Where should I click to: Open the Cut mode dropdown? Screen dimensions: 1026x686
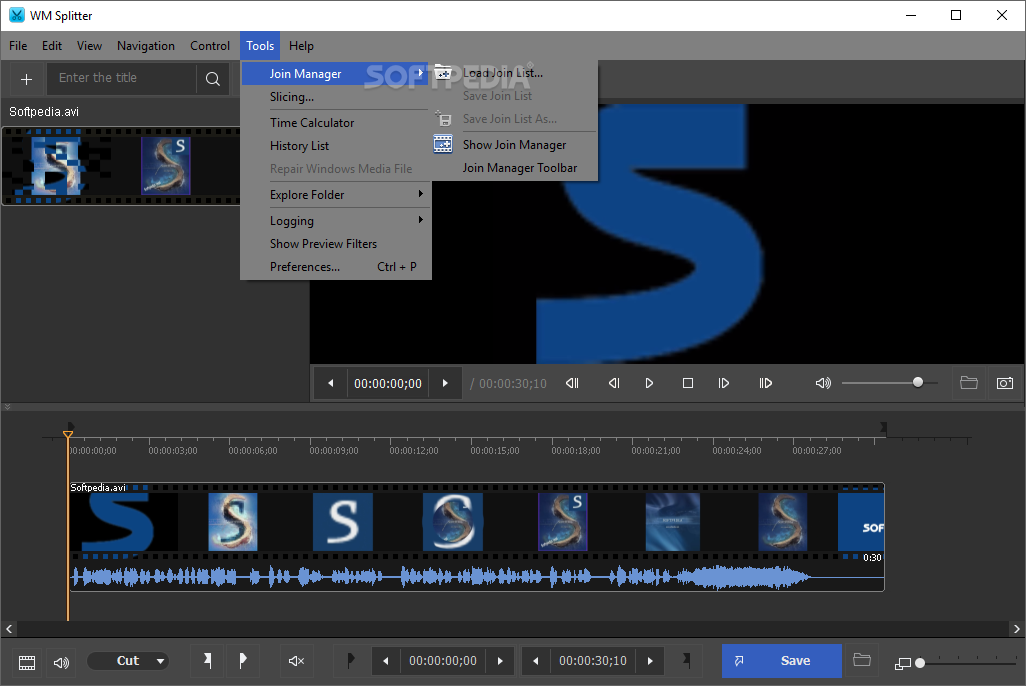tap(128, 661)
